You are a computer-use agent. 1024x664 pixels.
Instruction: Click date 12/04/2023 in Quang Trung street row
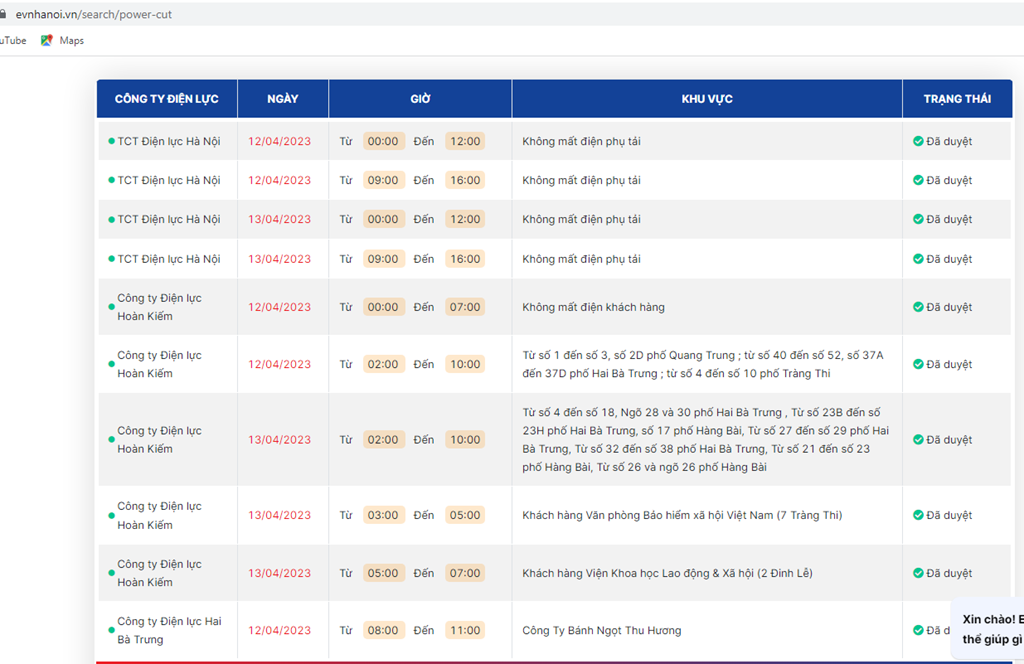[x=280, y=364]
